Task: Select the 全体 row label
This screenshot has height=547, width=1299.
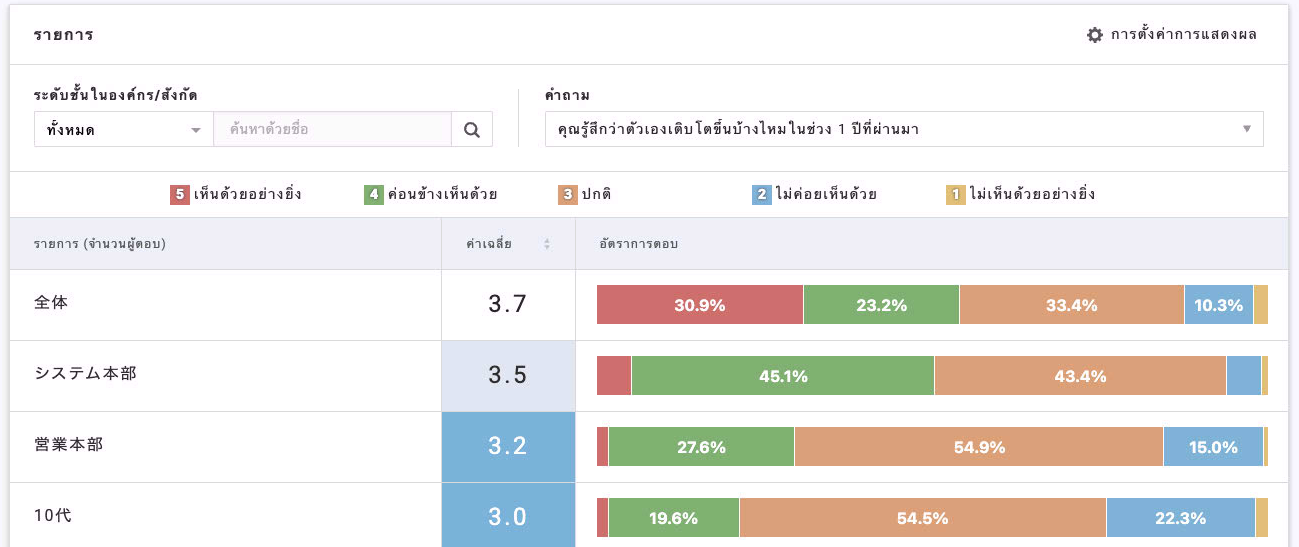Action: click(x=51, y=302)
